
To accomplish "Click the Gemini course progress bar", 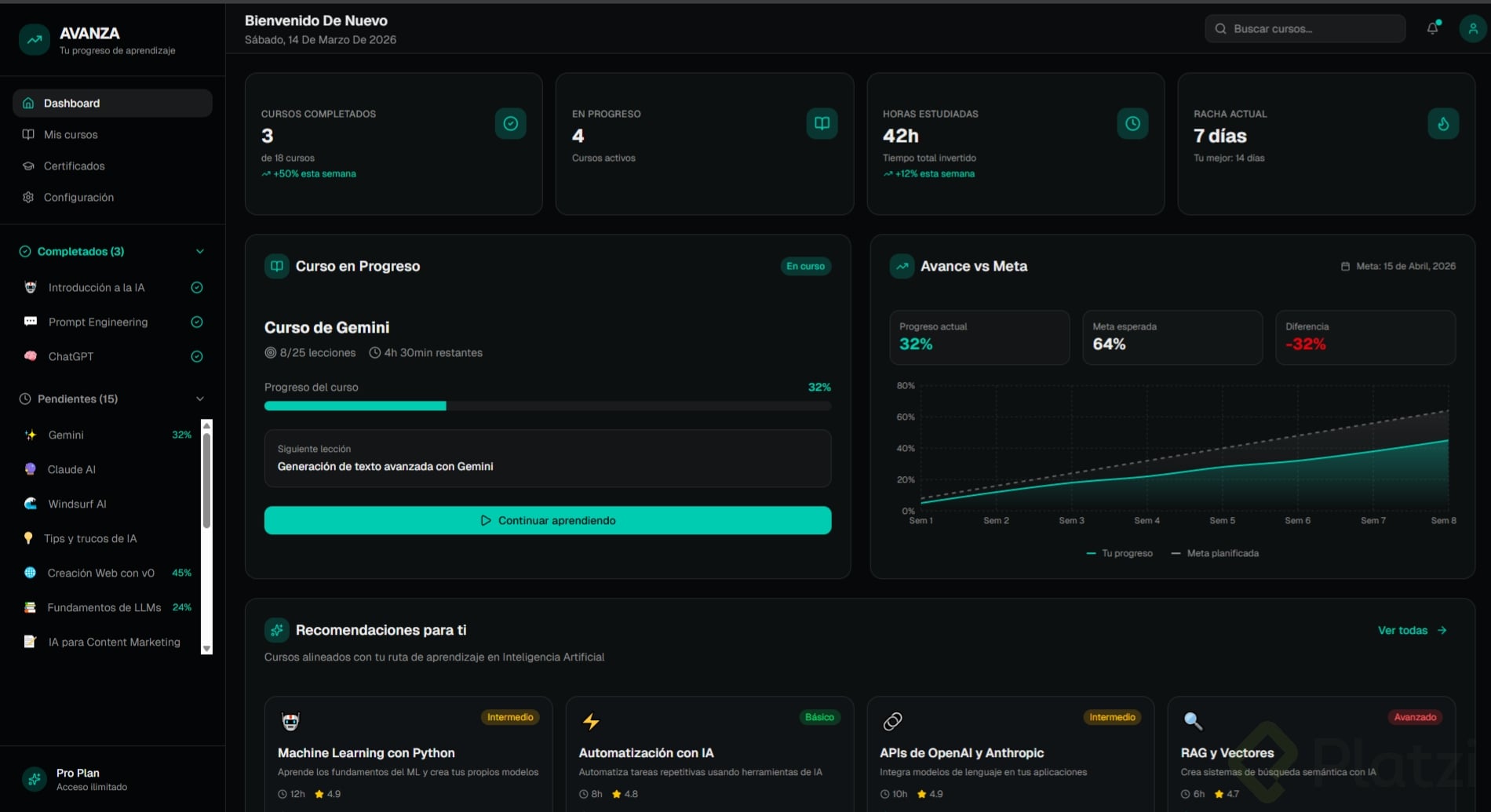I will [x=548, y=406].
